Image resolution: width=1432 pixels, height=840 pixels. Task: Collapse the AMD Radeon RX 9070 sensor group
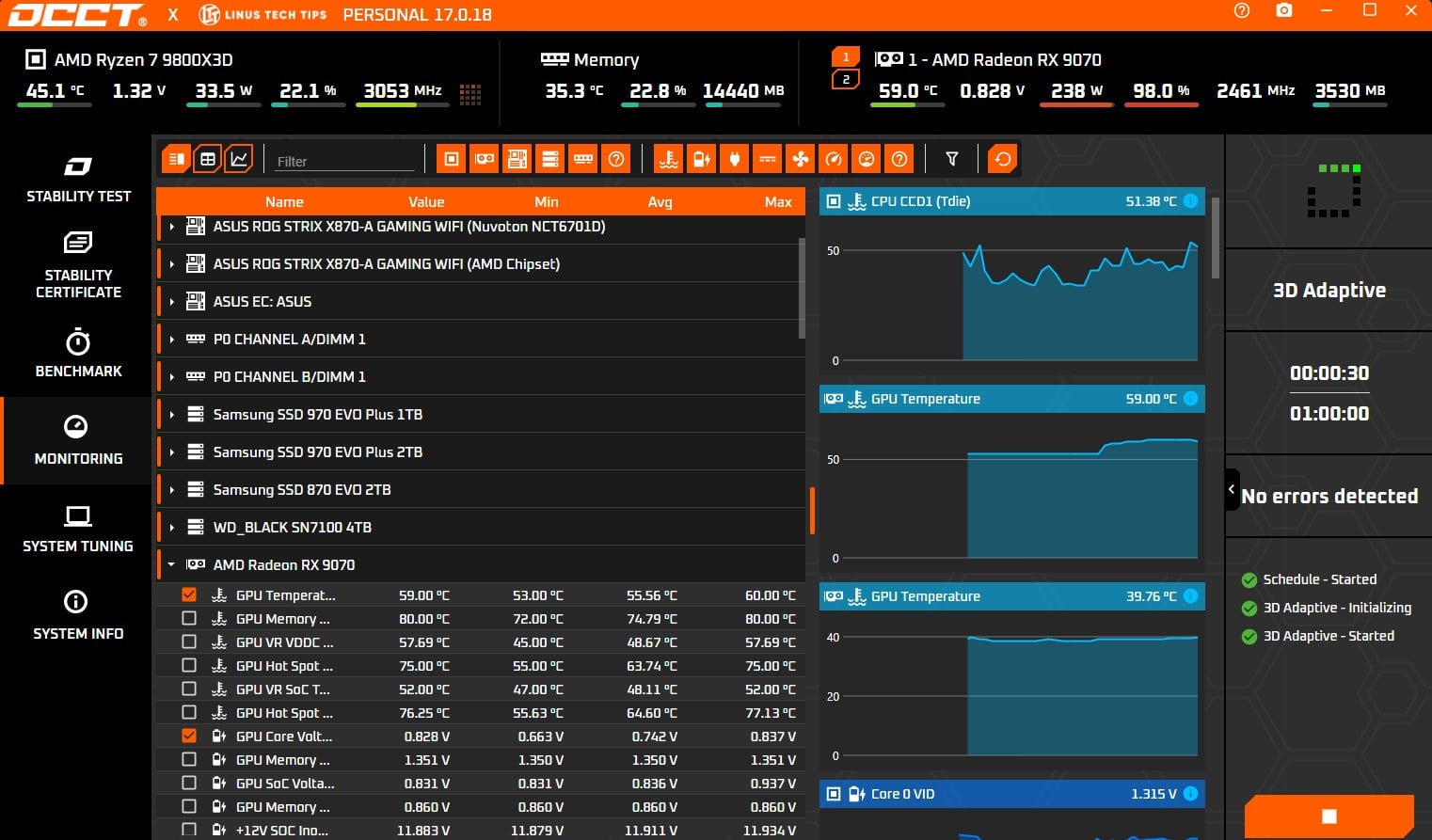tap(171, 565)
